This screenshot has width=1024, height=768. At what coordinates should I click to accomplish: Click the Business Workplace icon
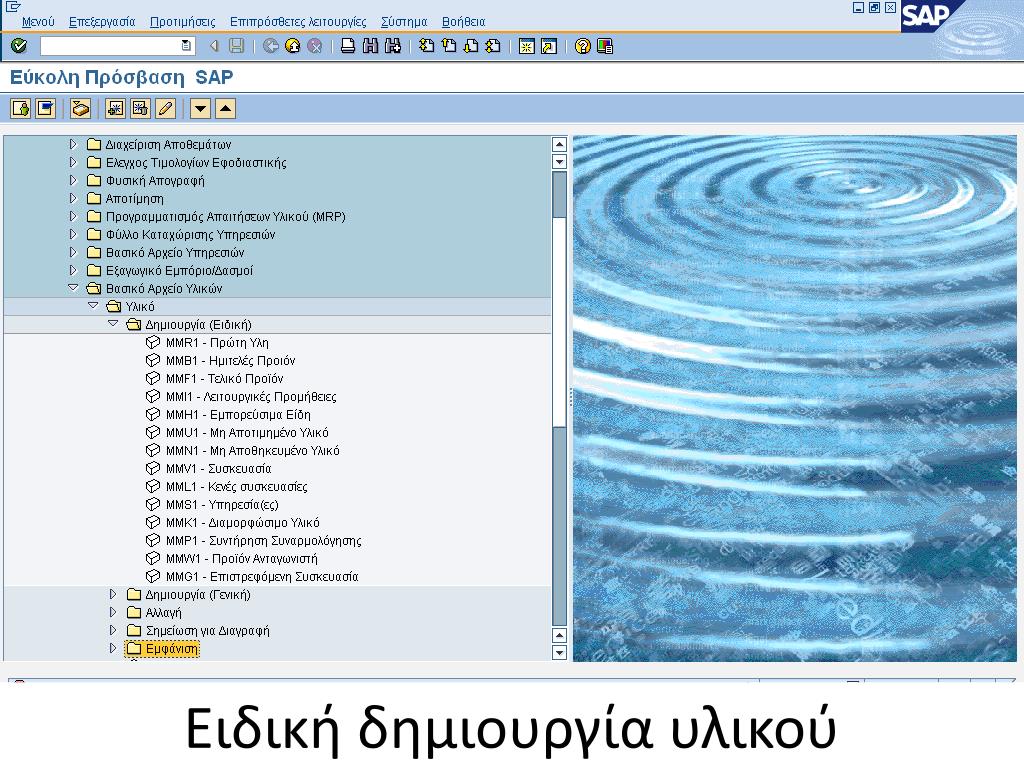point(80,108)
